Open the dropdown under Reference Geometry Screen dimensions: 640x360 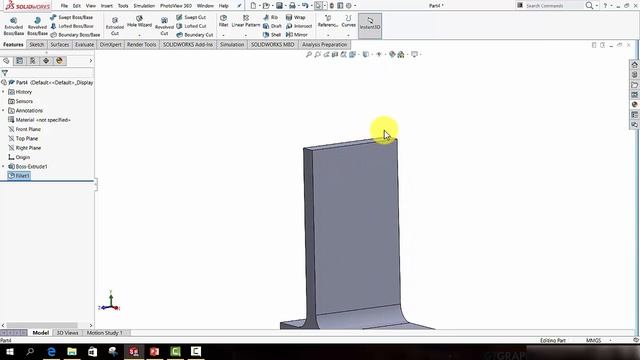coord(328,36)
